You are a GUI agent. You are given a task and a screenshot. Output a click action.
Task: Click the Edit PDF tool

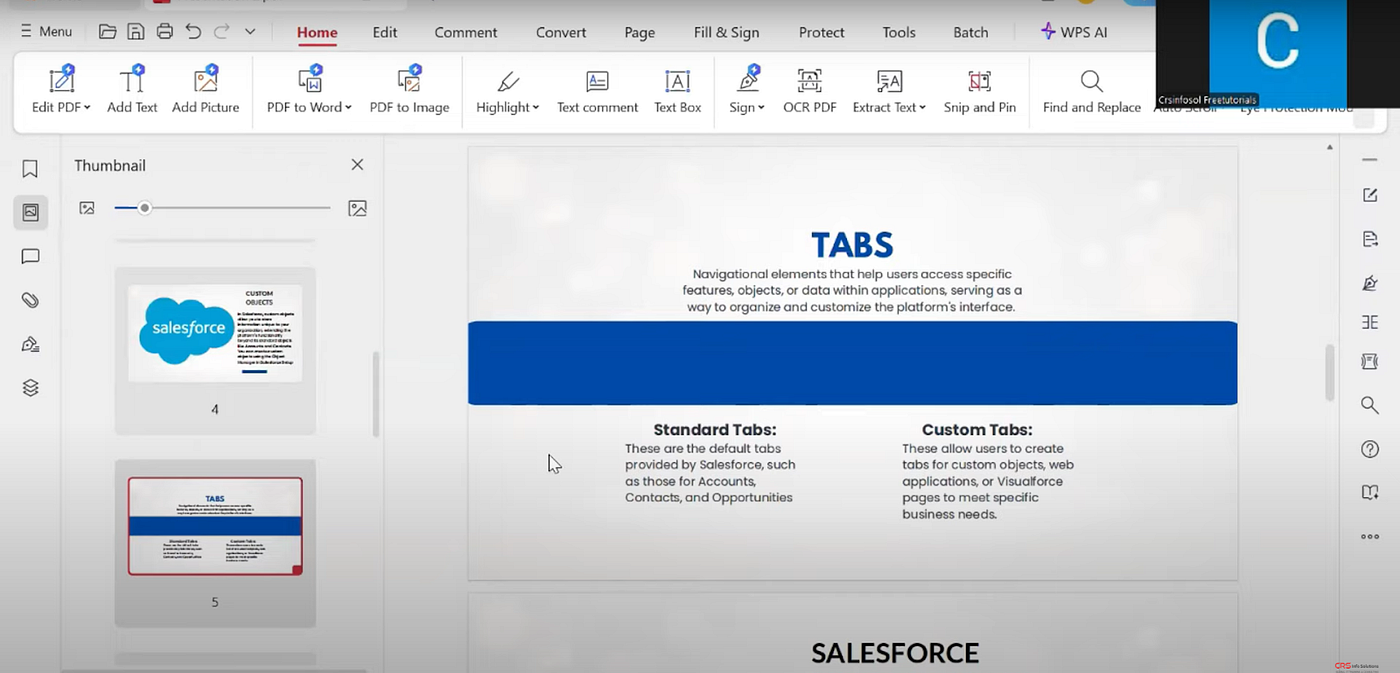point(61,90)
